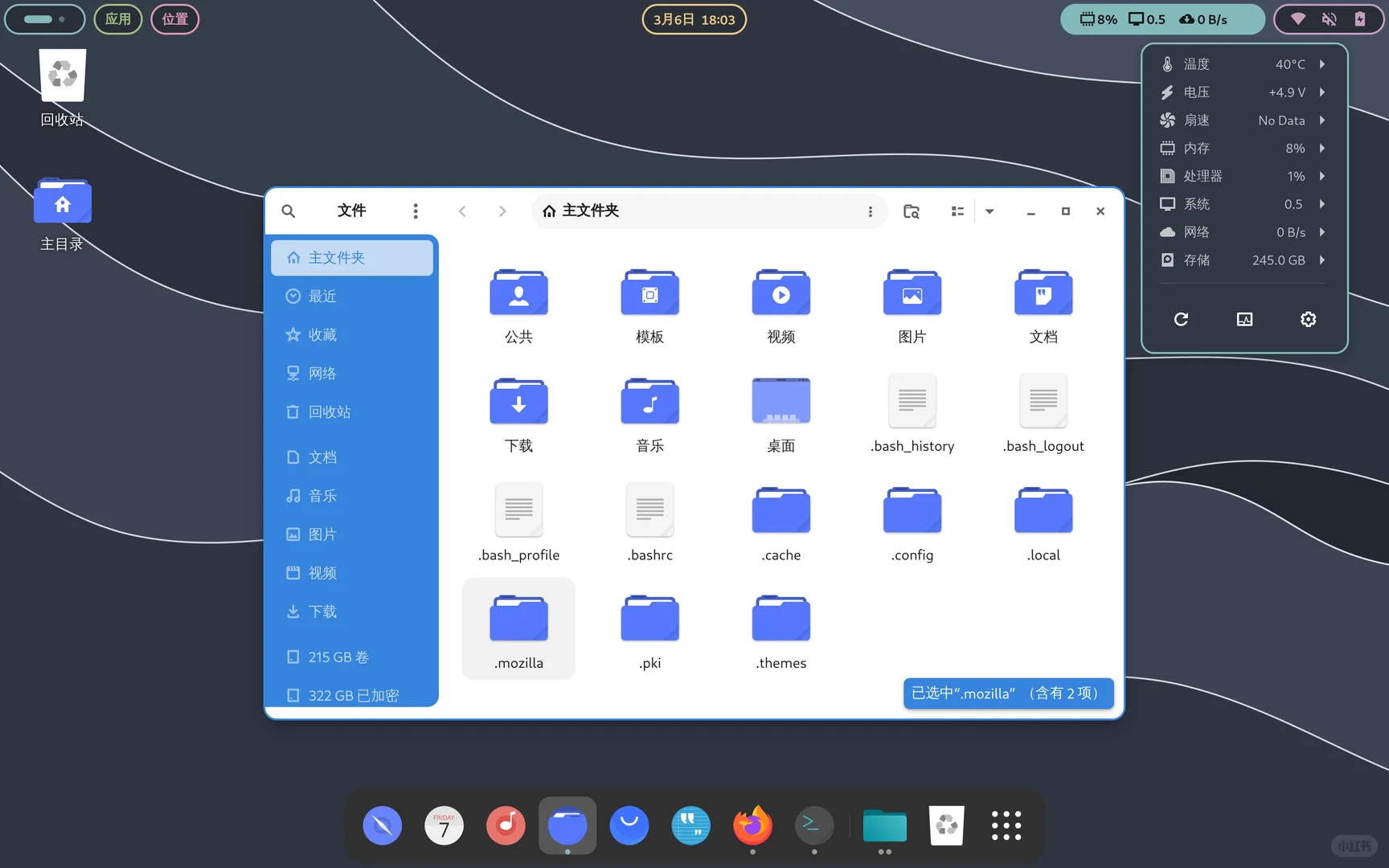The height and width of the screenshot is (868, 1389).
Task: Open the 应用 menu in the top bar
Action: tap(117, 18)
